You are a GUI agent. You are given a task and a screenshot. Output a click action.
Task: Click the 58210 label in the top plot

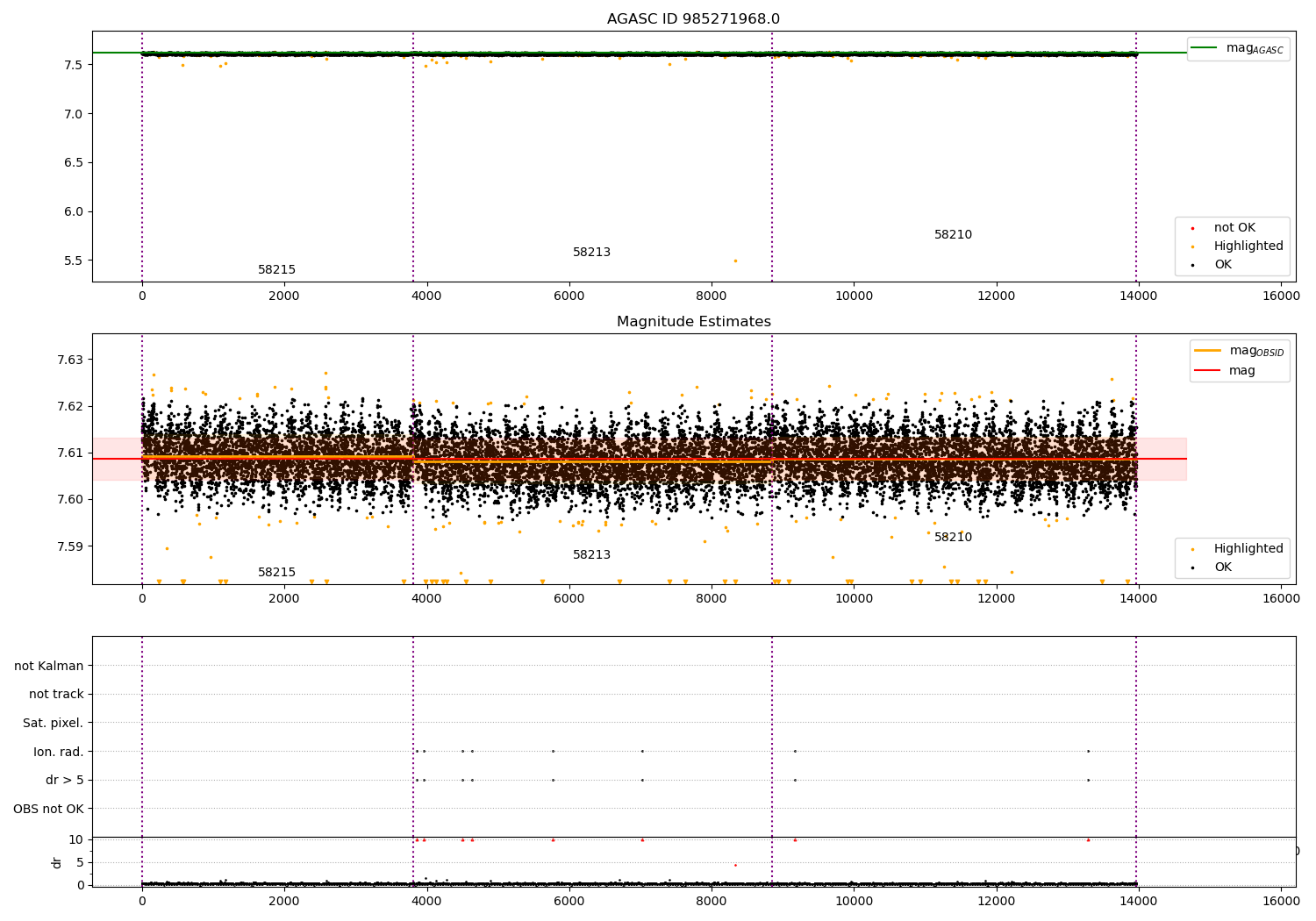[953, 235]
